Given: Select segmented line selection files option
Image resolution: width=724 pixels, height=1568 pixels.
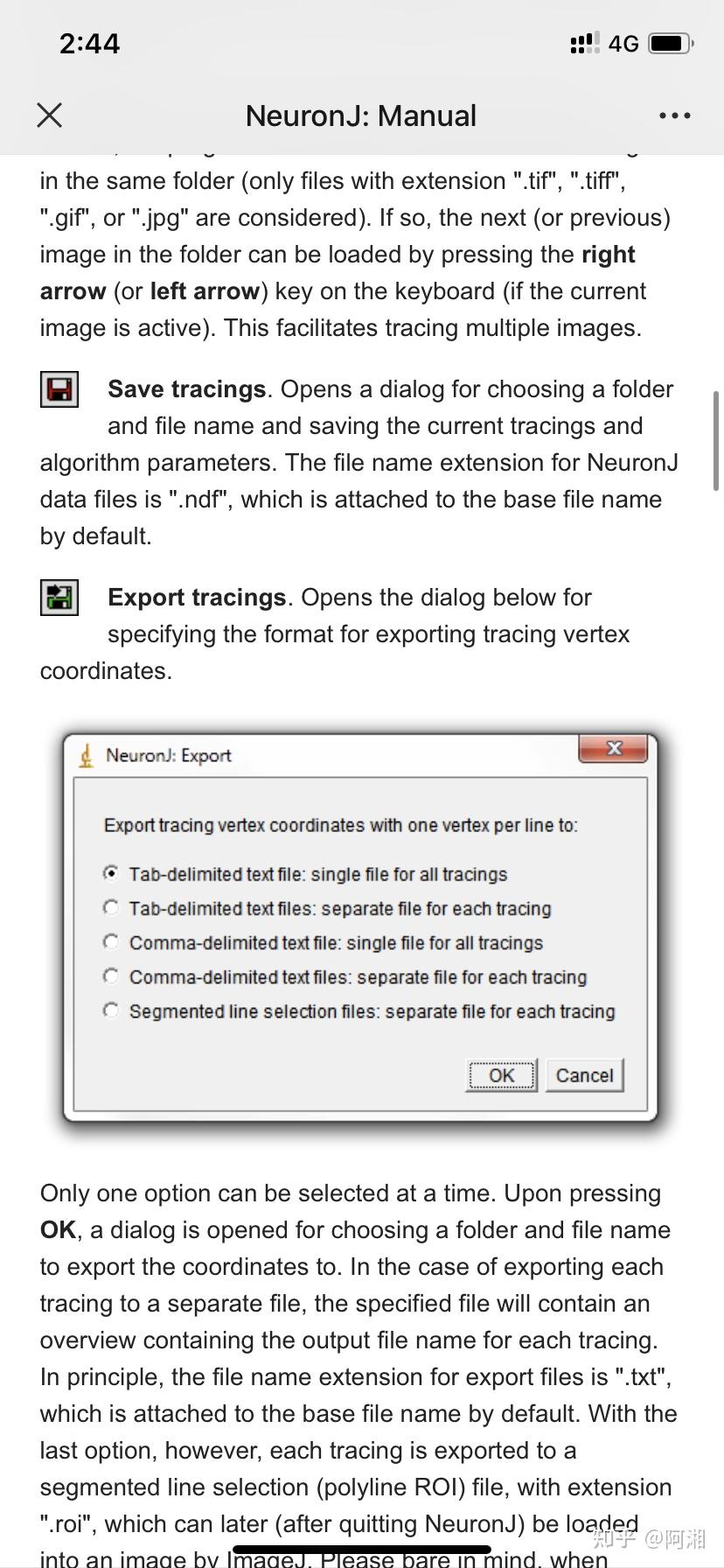Looking at the screenshot, I should (111, 1010).
